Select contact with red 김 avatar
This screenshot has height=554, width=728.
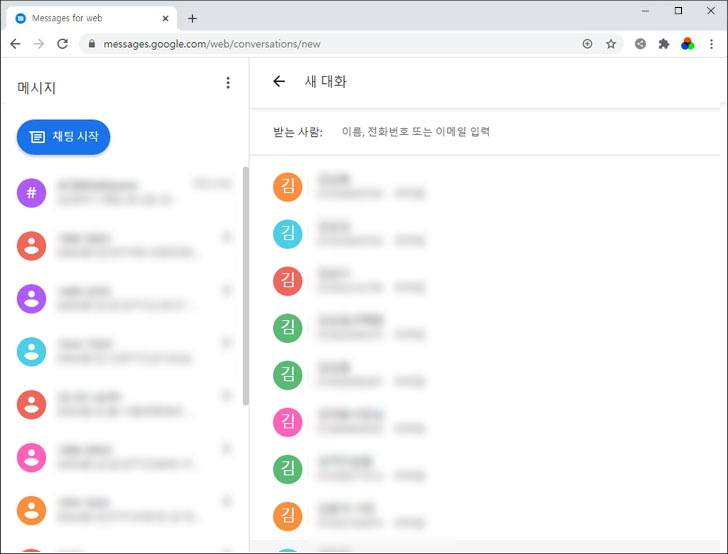coord(485,281)
